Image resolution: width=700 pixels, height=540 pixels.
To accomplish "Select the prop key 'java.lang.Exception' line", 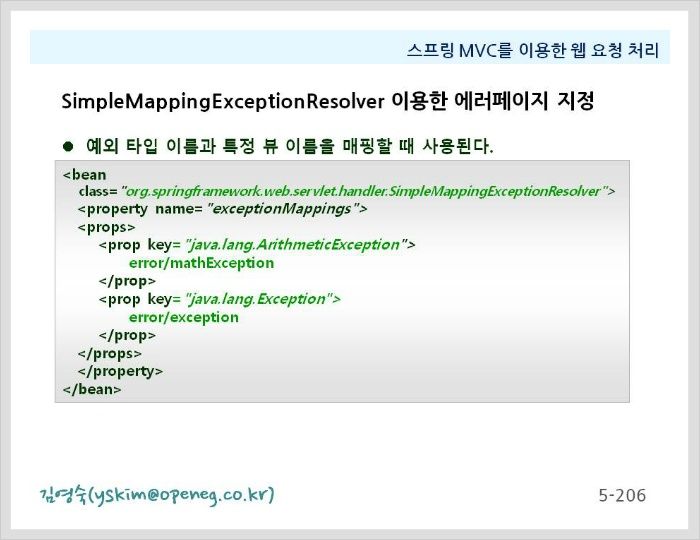I will pyautogui.click(x=220, y=299).
